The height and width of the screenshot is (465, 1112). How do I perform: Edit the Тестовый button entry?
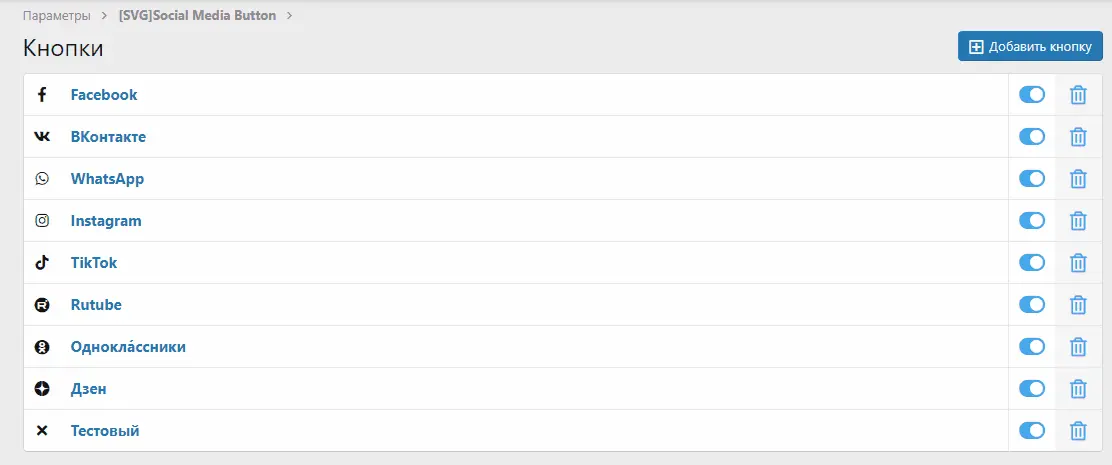coord(105,431)
